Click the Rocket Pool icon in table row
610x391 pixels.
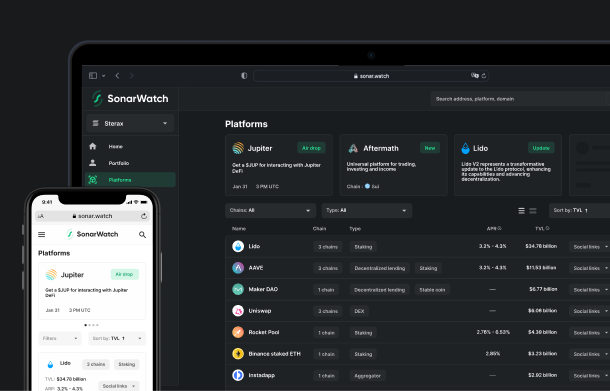coord(238,332)
